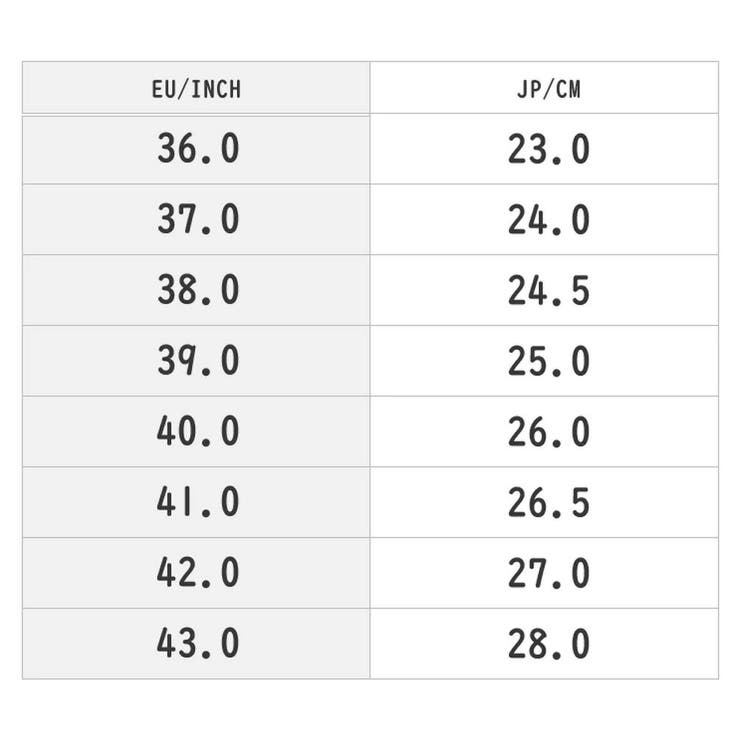Select EU size 40.0 cell
Image resolution: width=740 pixels, height=740 pixels.
tap(197, 432)
